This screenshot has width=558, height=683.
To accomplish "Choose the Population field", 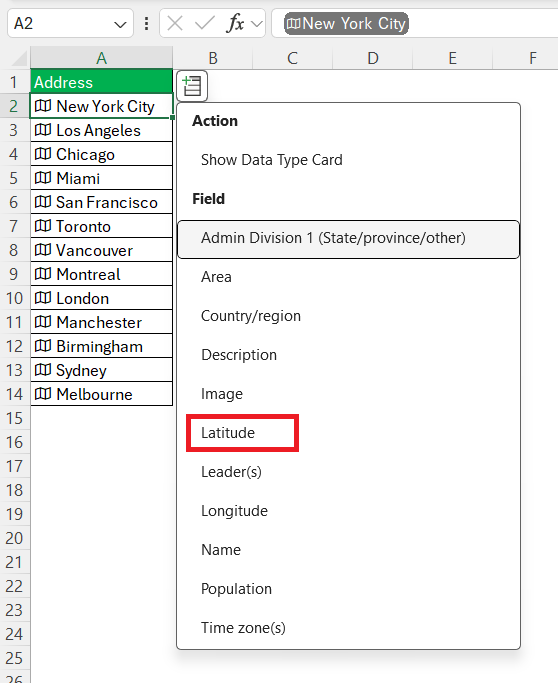I will [236, 588].
